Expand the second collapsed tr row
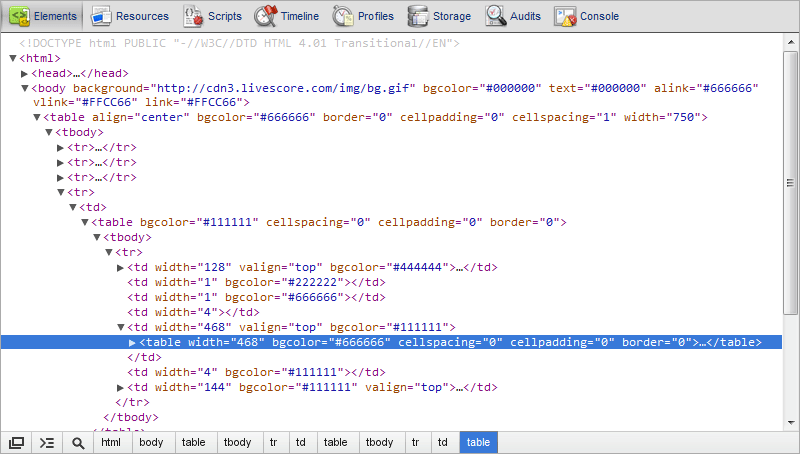The height and width of the screenshot is (454, 800). [60, 162]
